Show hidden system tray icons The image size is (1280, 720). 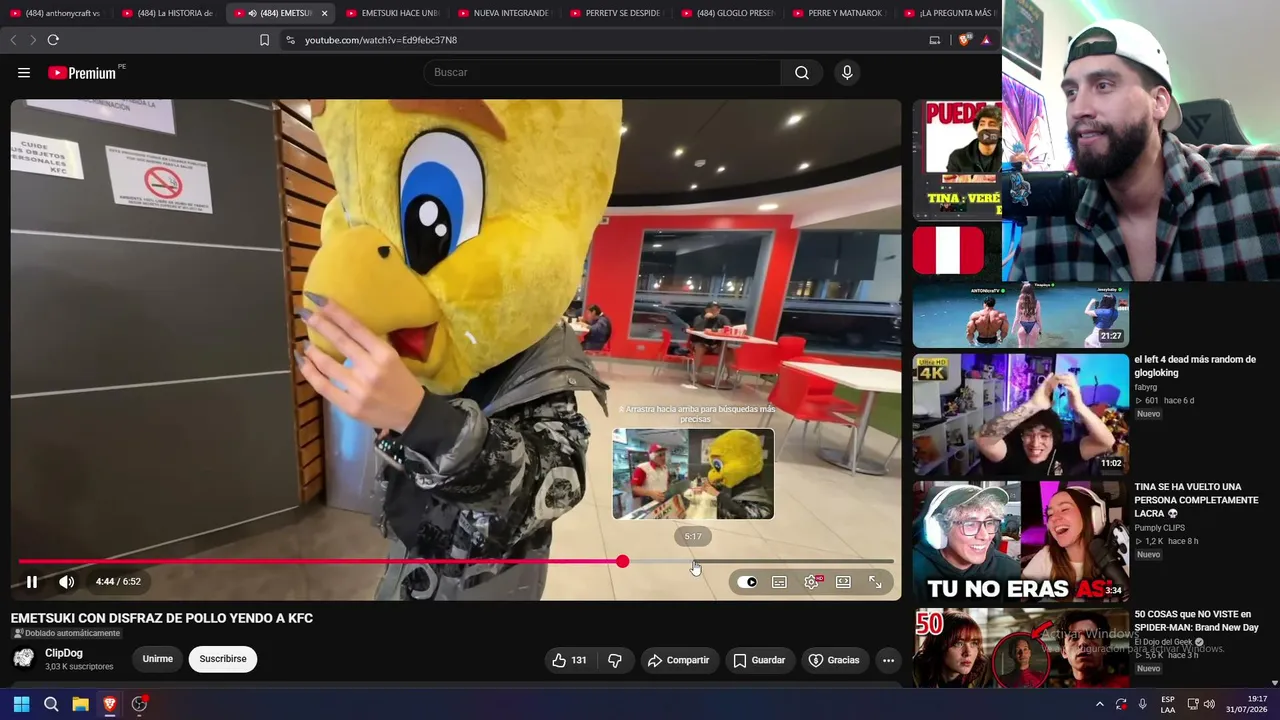pyautogui.click(x=1100, y=704)
